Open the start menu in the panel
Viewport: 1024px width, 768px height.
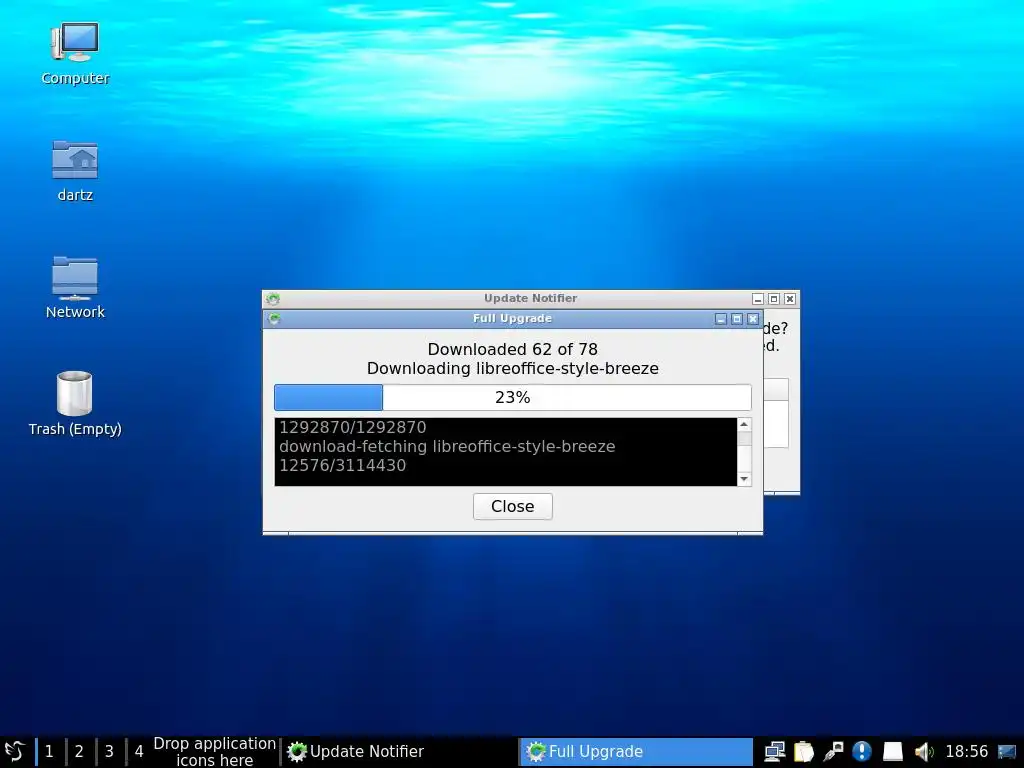14,751
